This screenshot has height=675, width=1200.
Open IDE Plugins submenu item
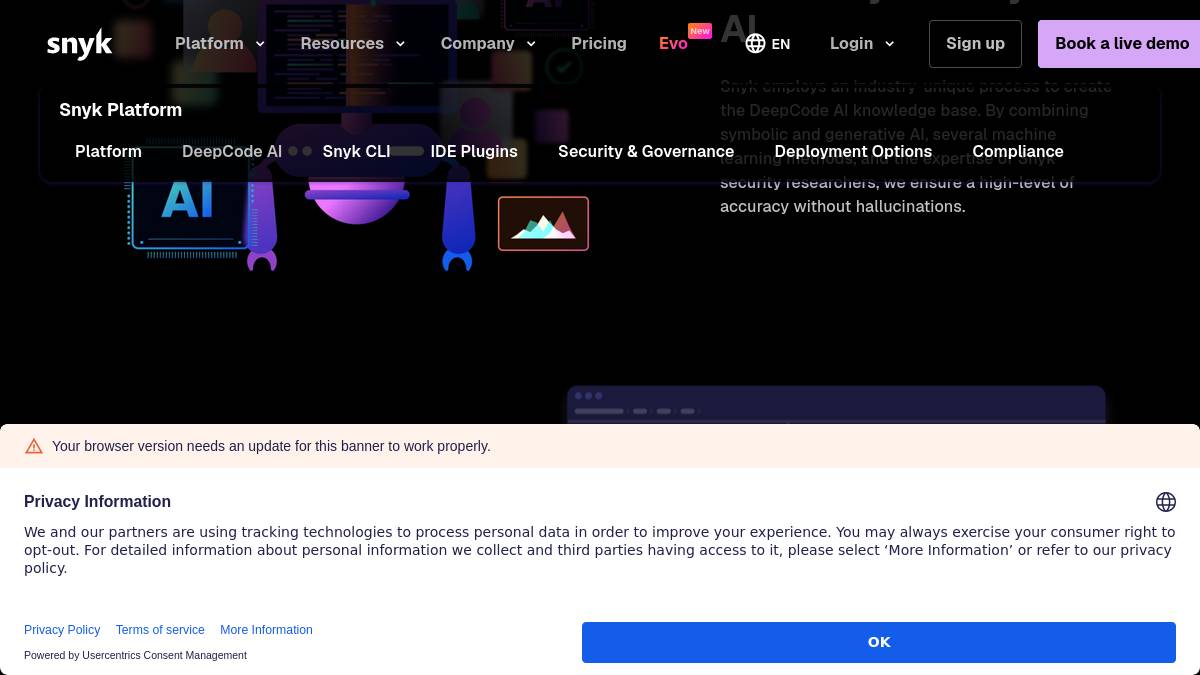pos(474,152)
